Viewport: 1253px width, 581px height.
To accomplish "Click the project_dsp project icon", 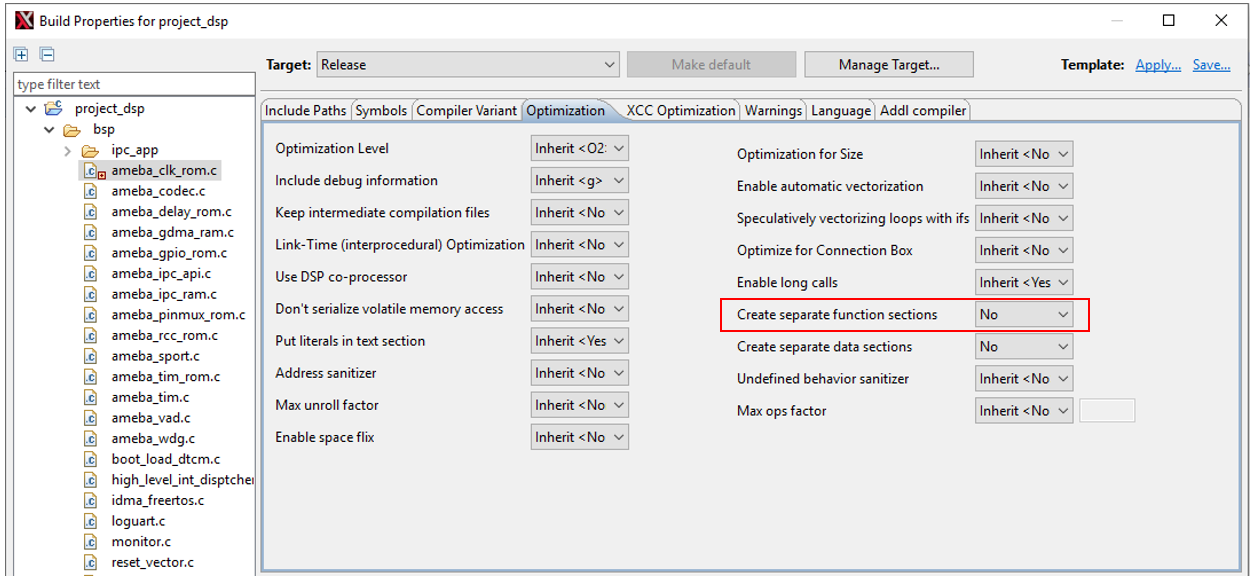I will click(x=53, y=109).
